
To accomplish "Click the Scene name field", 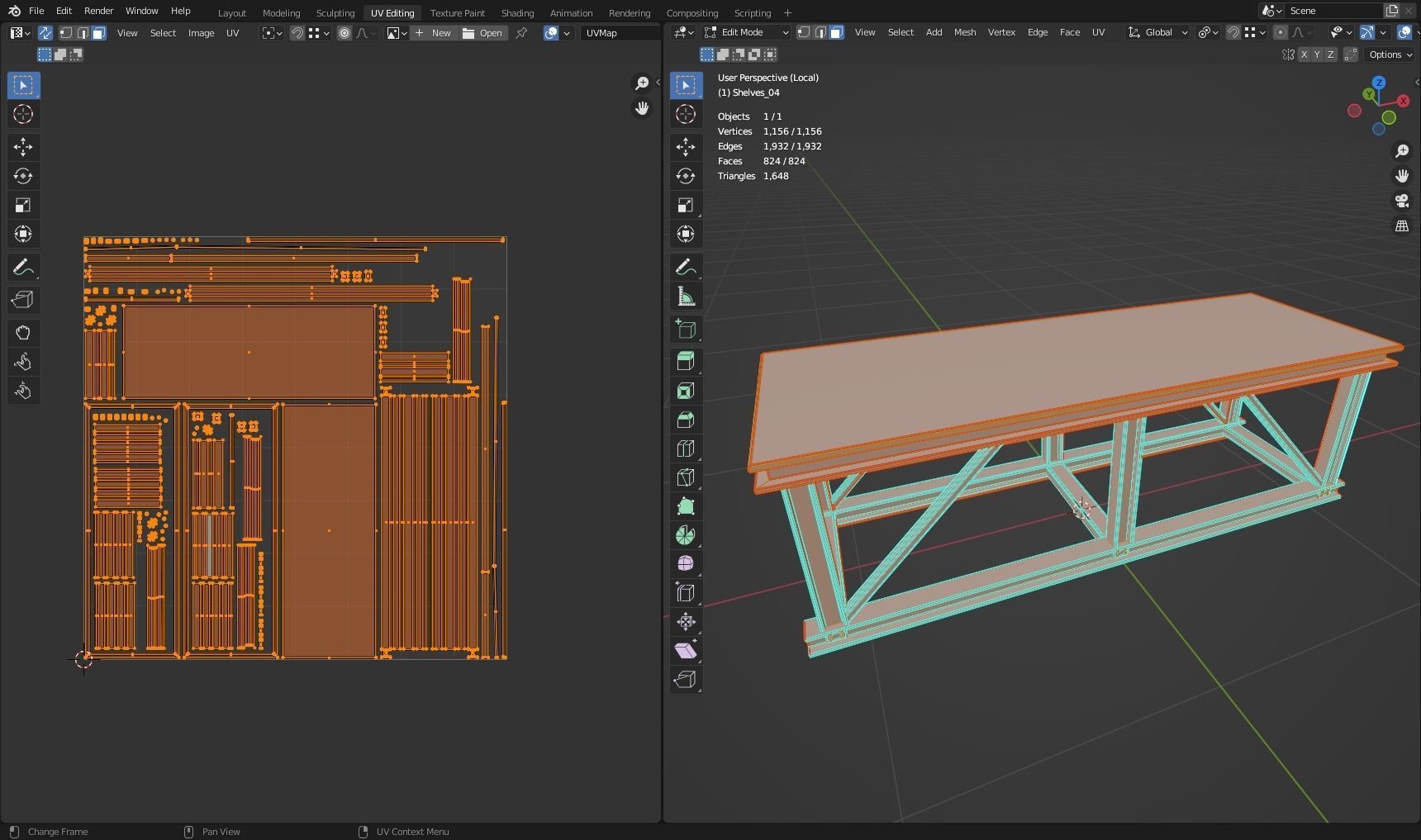I will tap(1334, 11).
